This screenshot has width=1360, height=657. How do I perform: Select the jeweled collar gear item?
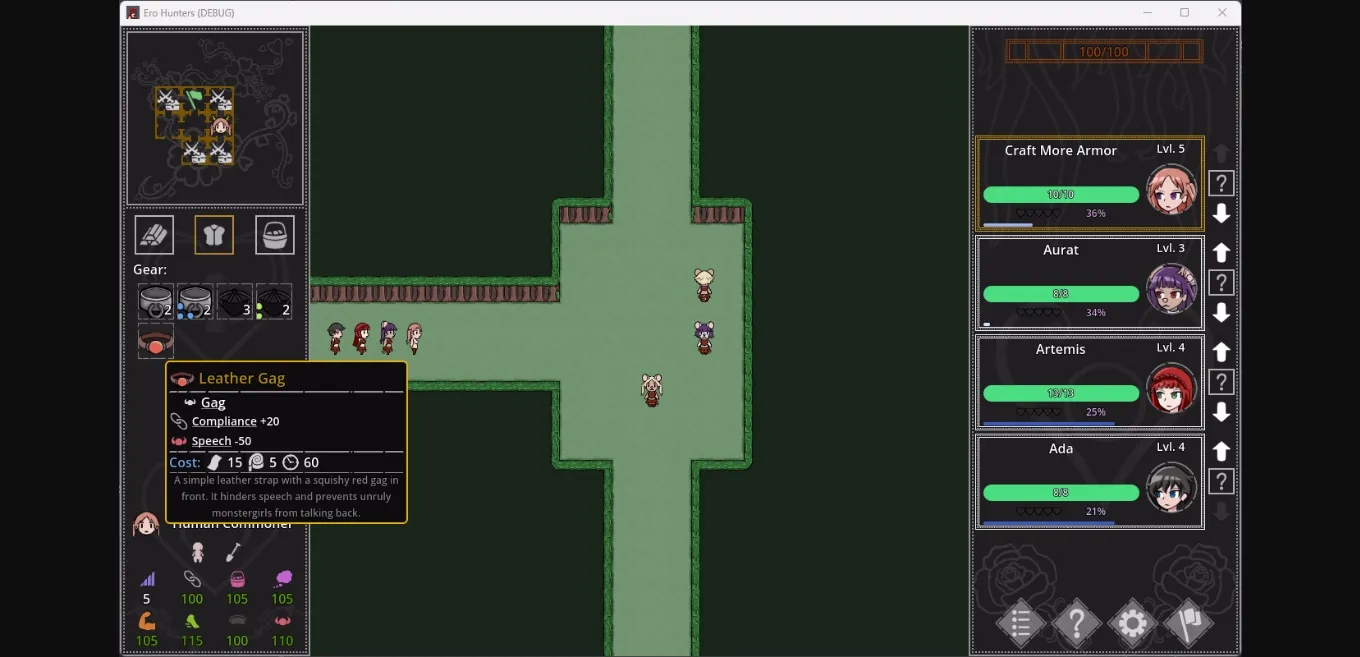[194, 301]
